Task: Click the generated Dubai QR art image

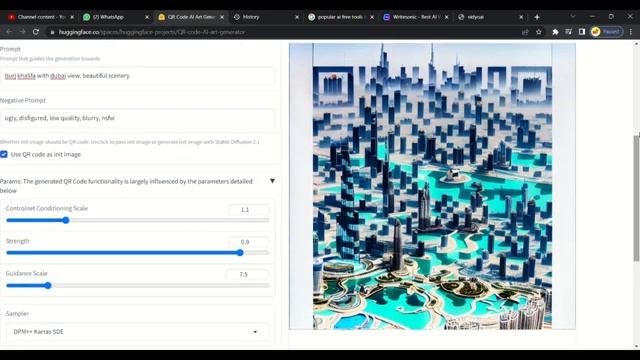Action: (432, 186)
